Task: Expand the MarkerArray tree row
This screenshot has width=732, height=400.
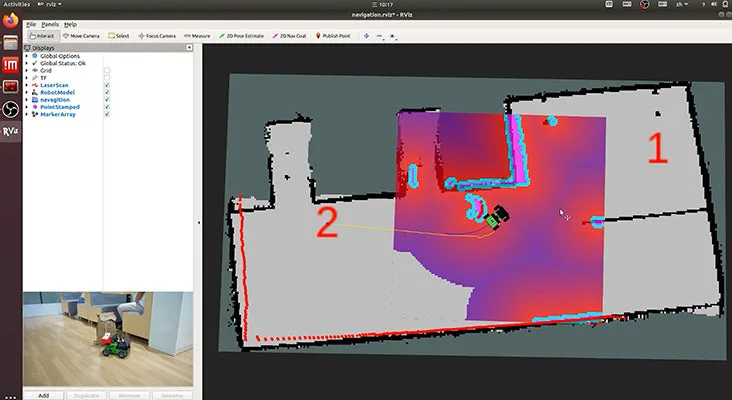Action: pos(27,114)
